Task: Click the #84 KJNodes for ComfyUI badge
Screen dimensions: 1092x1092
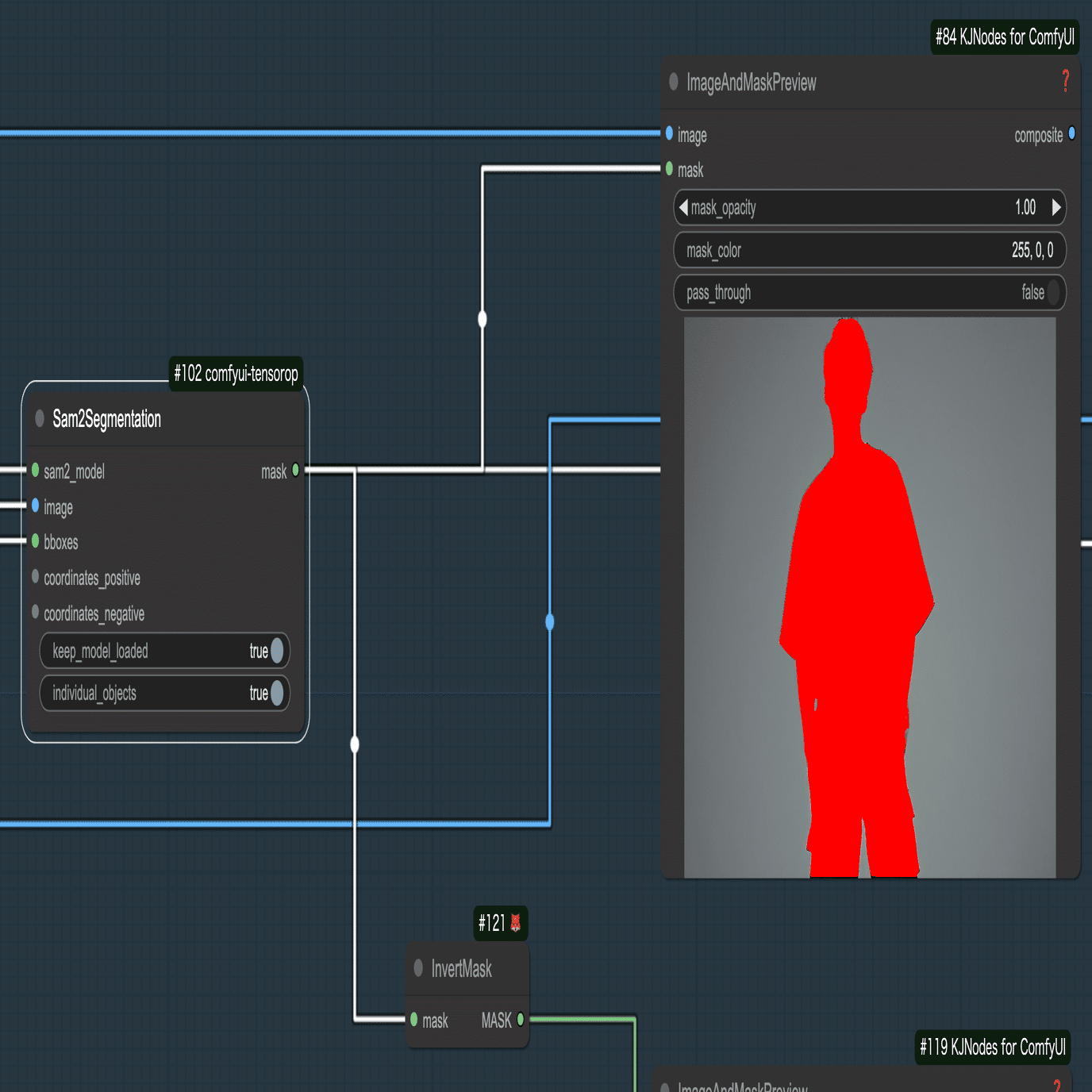Action: point(1005,37)
